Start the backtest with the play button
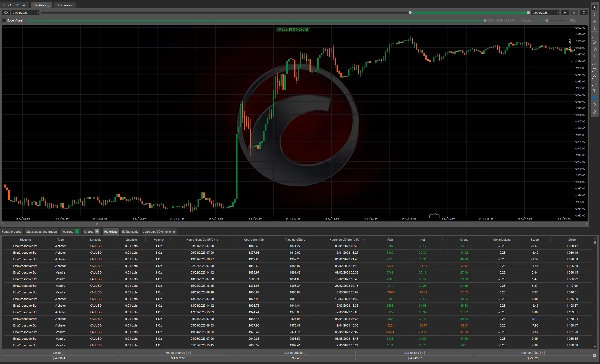This screenshot has width=600, height=364. [x=565, y=13]
